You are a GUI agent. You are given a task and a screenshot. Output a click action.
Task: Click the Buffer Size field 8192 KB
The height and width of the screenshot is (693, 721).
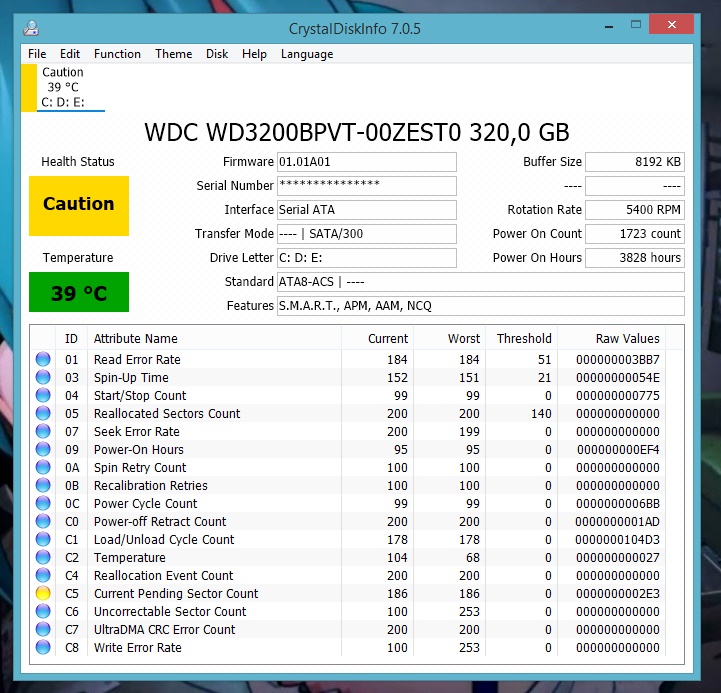point(635,162)
